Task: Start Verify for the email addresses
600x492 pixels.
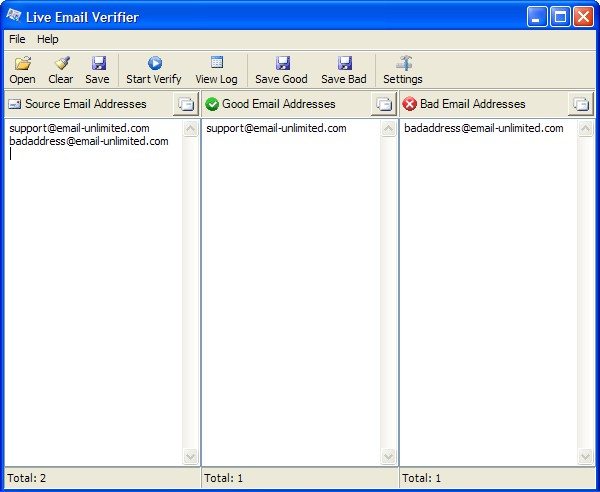Action: click(154, 70)
